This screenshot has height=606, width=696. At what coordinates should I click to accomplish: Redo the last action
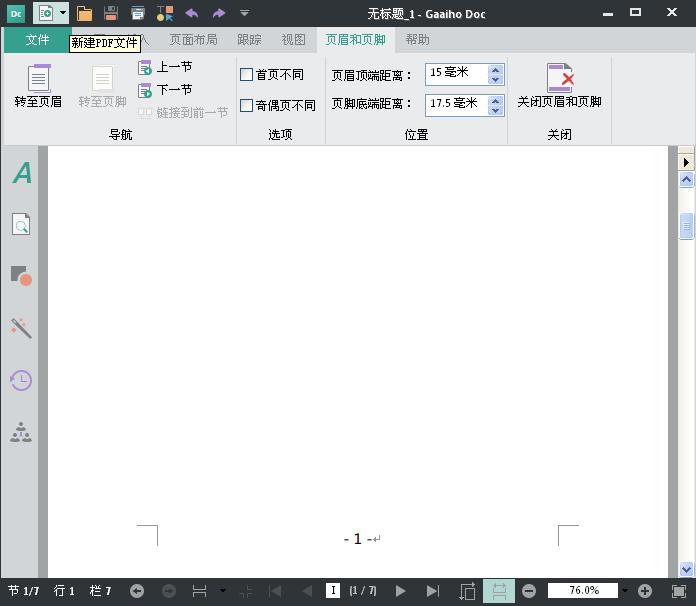[x=218, y=13]
